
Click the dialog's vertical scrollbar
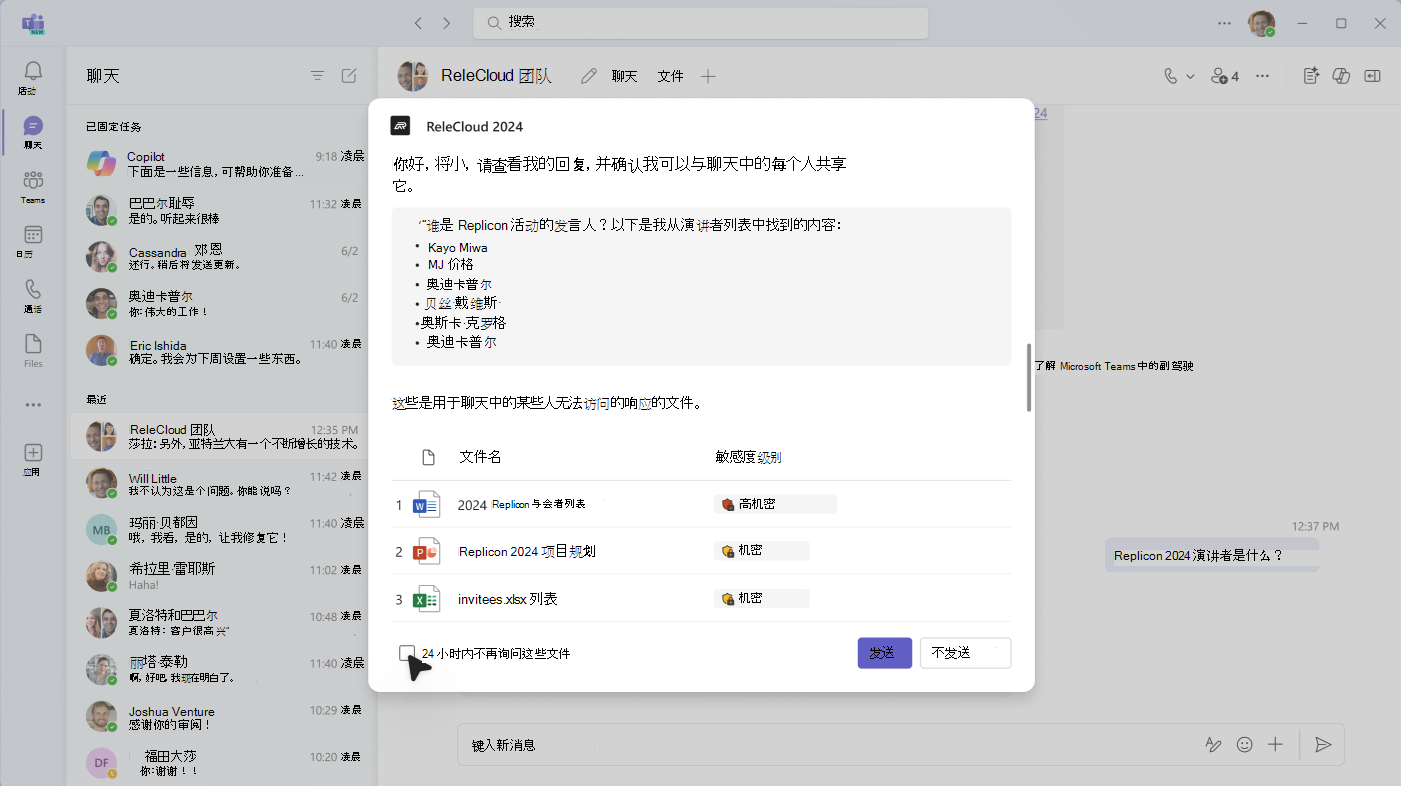click(1028, 377)
